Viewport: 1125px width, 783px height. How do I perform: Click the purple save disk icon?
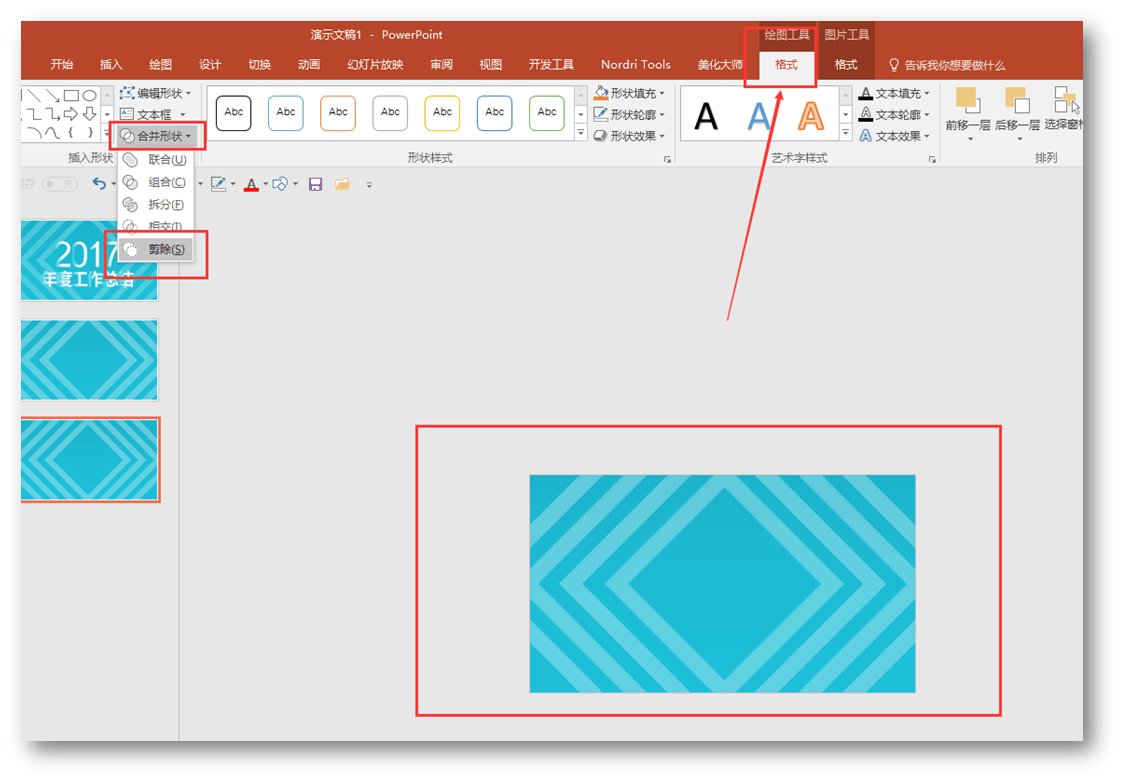click(315, 184)
